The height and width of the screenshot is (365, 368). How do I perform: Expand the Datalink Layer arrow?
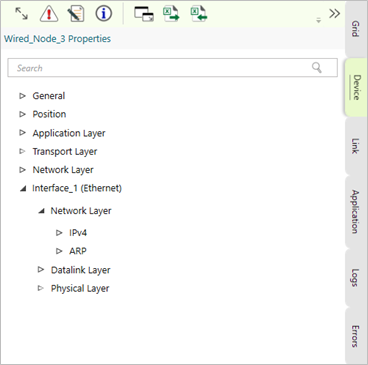point(41,269)
